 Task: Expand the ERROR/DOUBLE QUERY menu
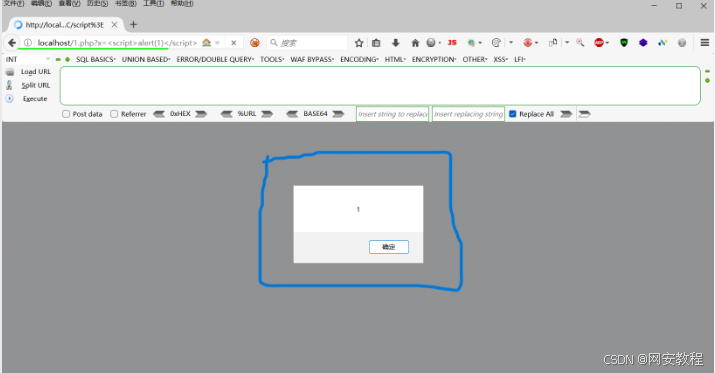[x=215, y=59]
